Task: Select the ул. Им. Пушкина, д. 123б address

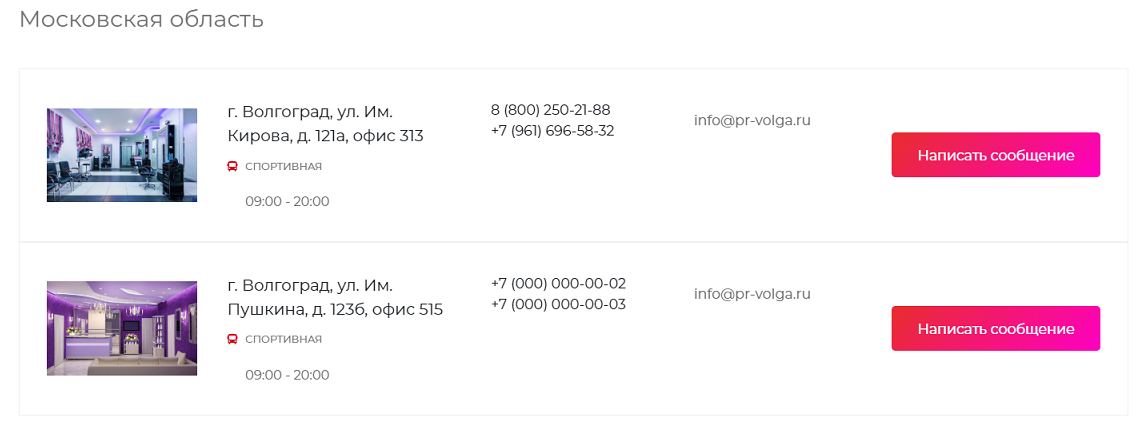Action: tap(335, 297)
